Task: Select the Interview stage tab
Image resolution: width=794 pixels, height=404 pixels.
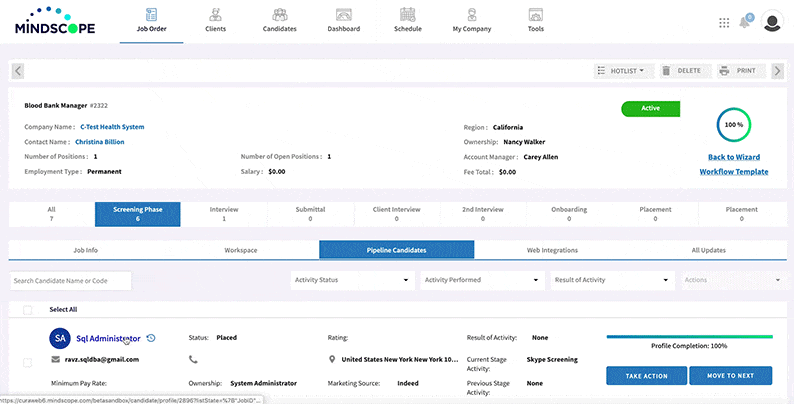Action: pos(223,214)
